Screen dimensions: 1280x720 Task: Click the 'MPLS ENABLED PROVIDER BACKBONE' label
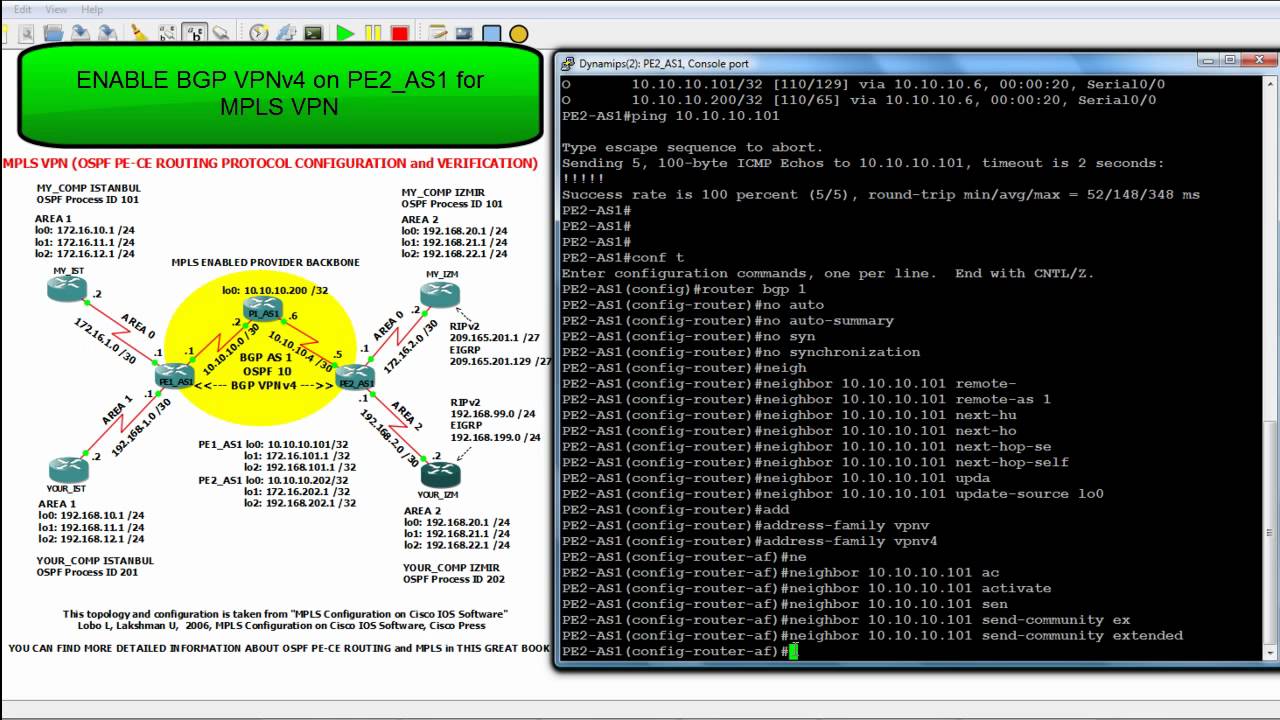pos(265,263)
